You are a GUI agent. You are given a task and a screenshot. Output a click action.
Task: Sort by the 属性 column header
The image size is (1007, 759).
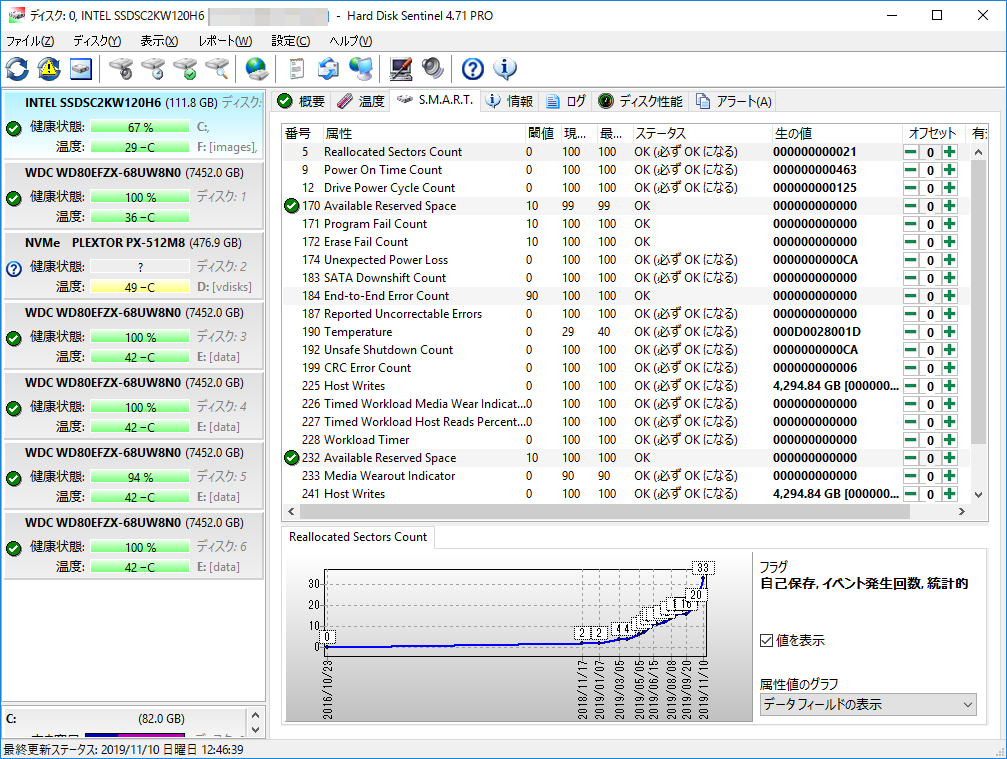(422, 134)
